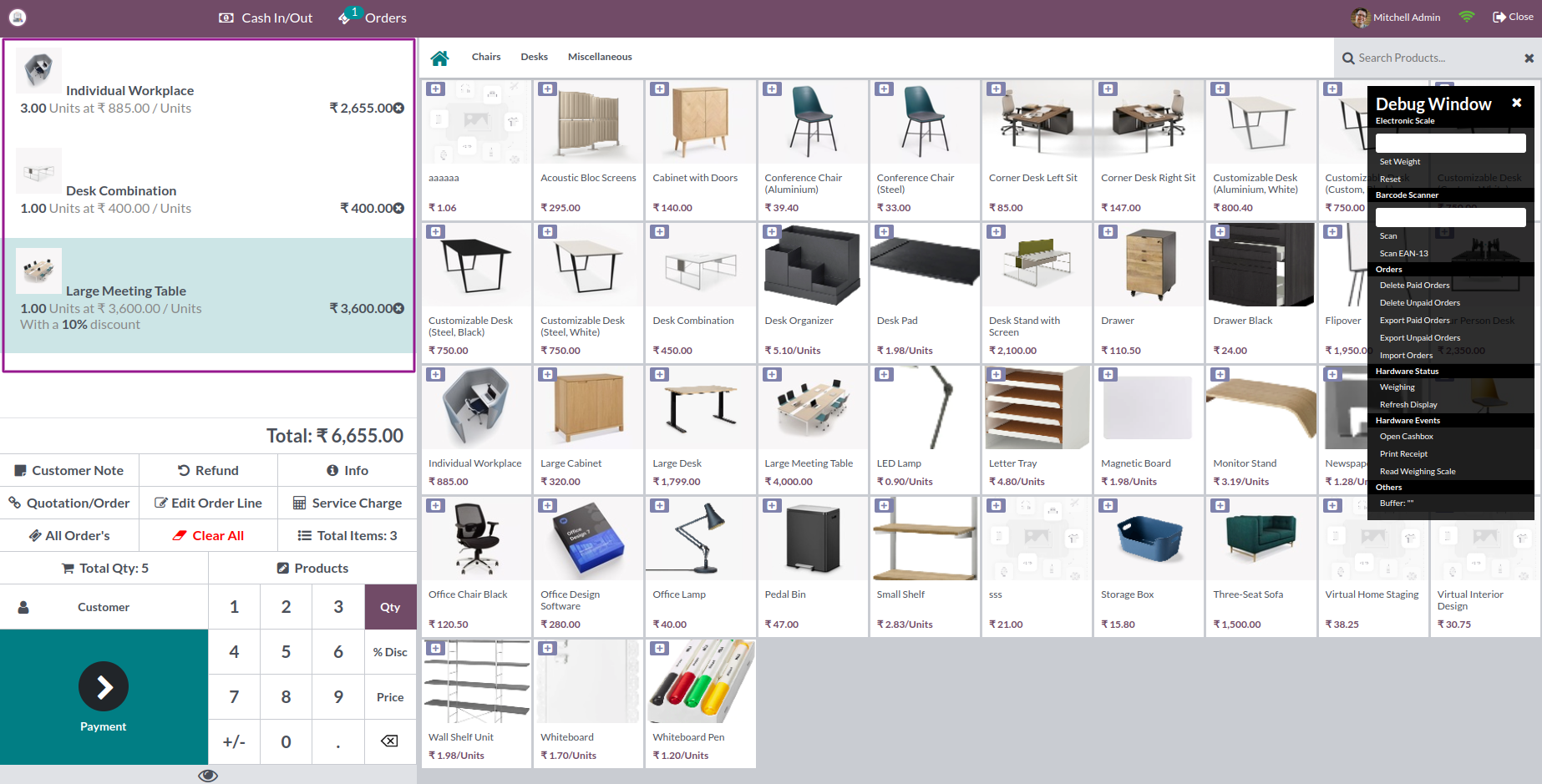Open the Miscellaneous category tab
This screenshot has height=784, width=1542.
[600, 57]
